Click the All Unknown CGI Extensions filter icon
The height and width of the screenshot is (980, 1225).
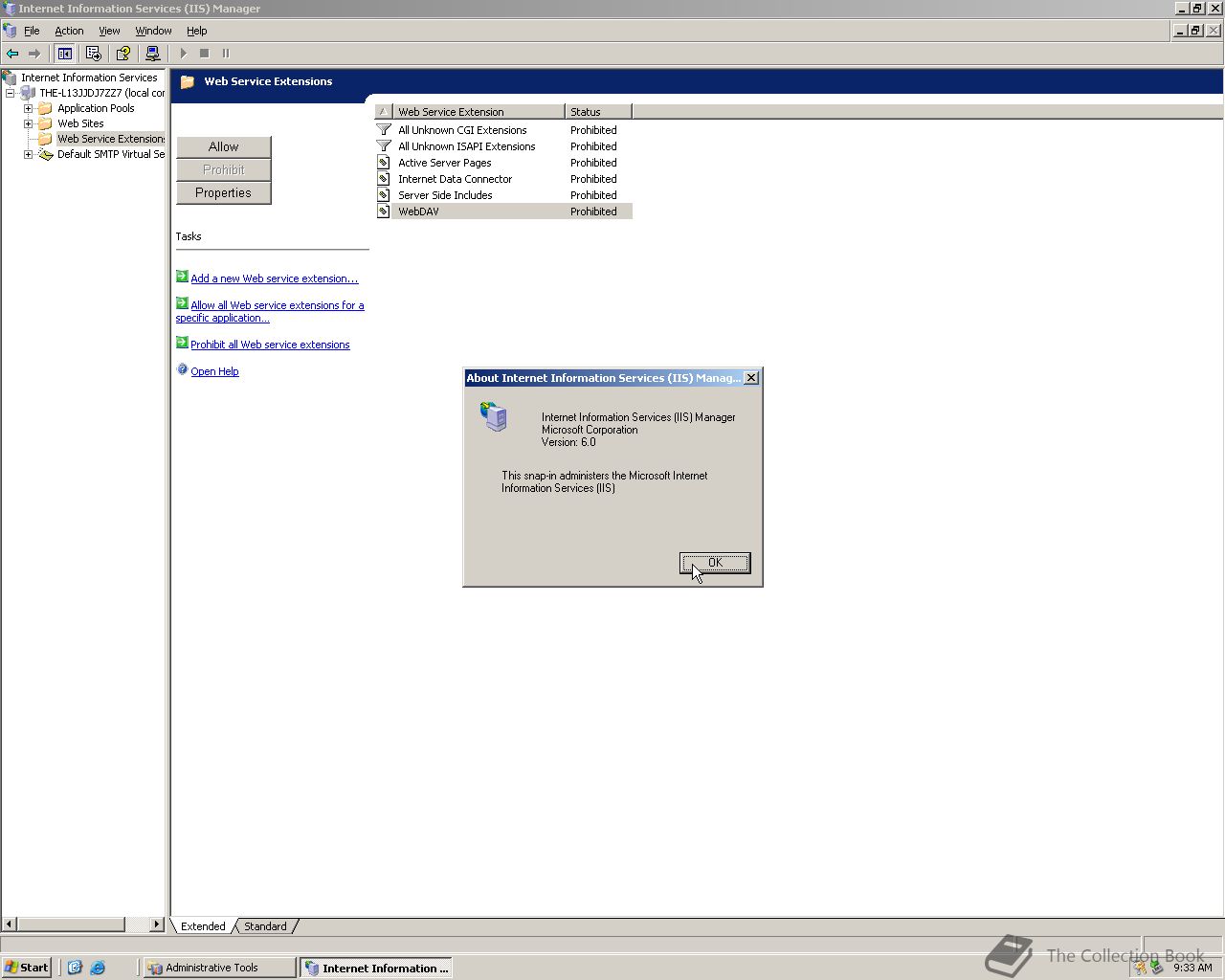pos(384,130)
